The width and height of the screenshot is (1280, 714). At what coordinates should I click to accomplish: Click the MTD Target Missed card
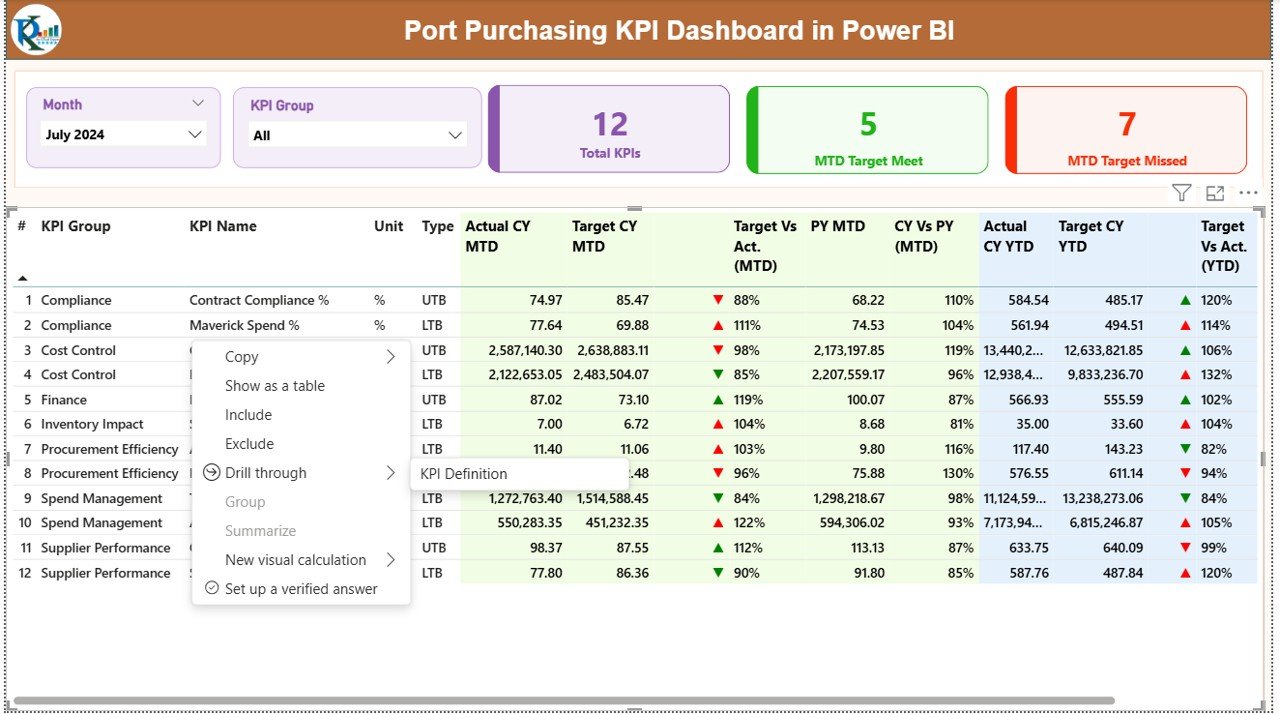(x=1127, y=130)
